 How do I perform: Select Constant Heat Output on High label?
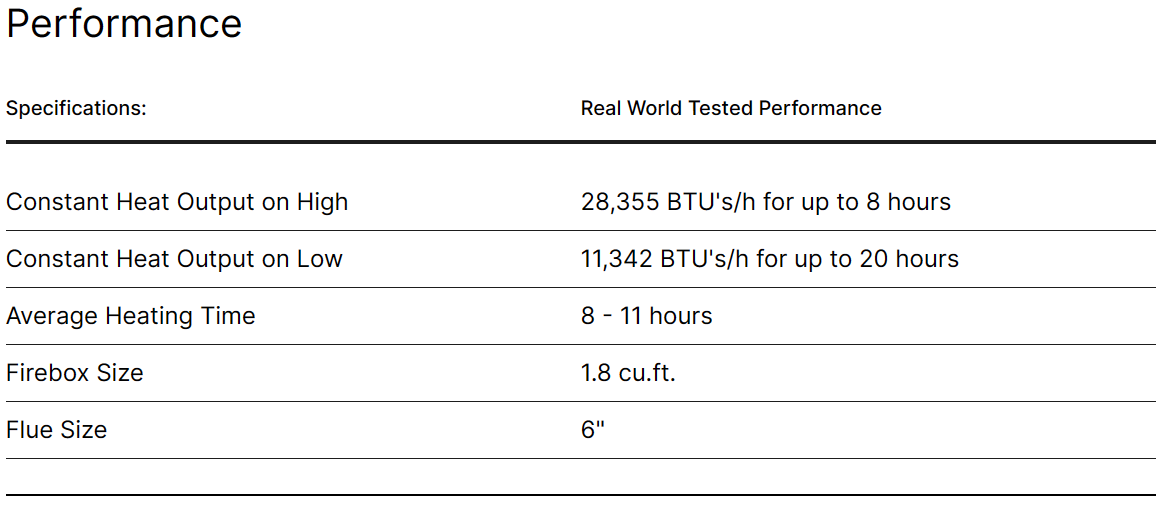[x=177, y=203]
